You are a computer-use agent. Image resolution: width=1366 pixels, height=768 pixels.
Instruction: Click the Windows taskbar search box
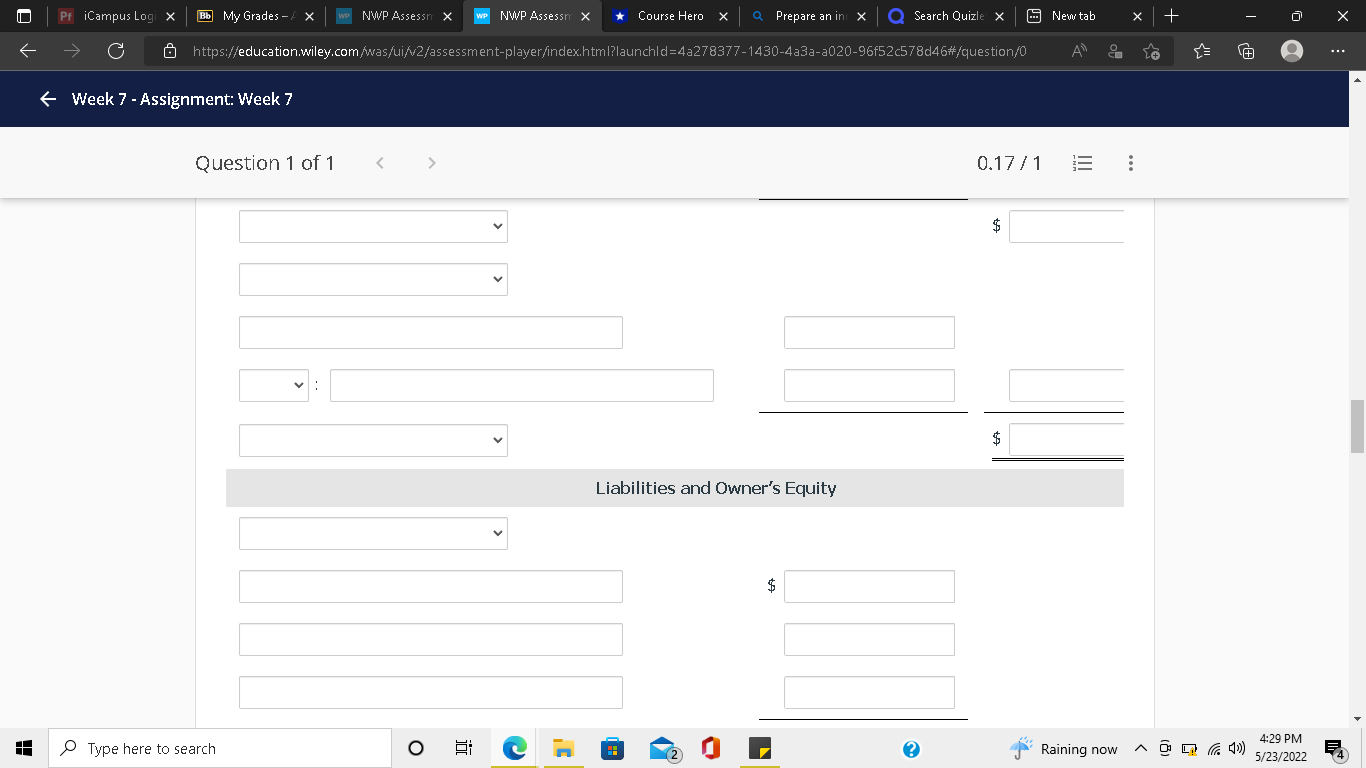[220, 748]
